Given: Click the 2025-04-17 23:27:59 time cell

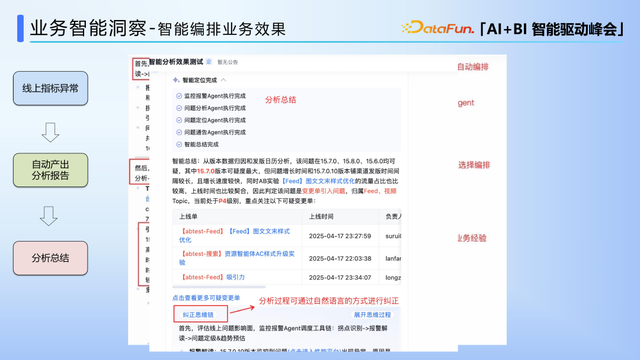Looking at the screenshot, I should point(340,236).
